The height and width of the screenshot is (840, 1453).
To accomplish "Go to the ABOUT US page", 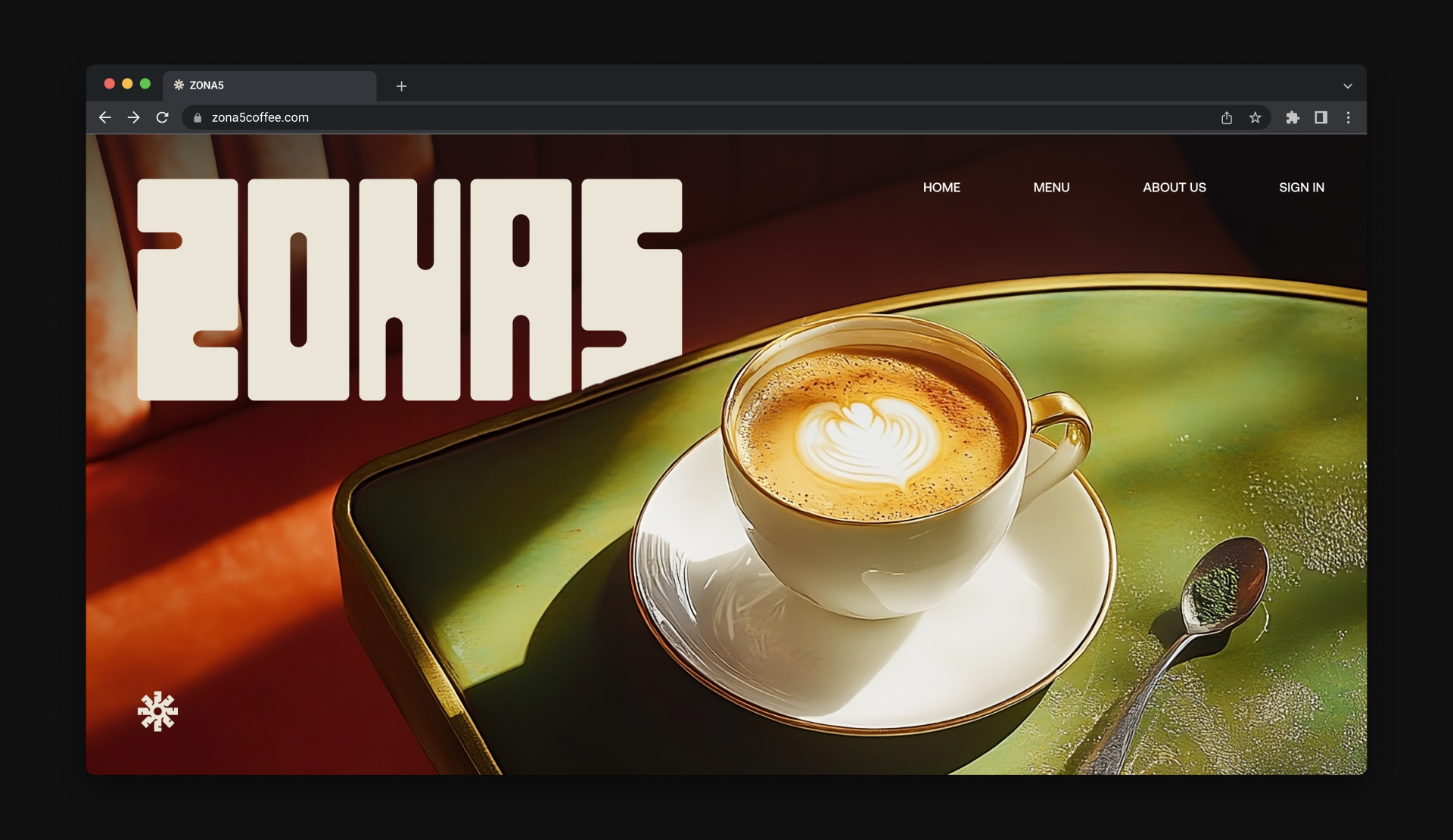I will tap(1175, 188).
